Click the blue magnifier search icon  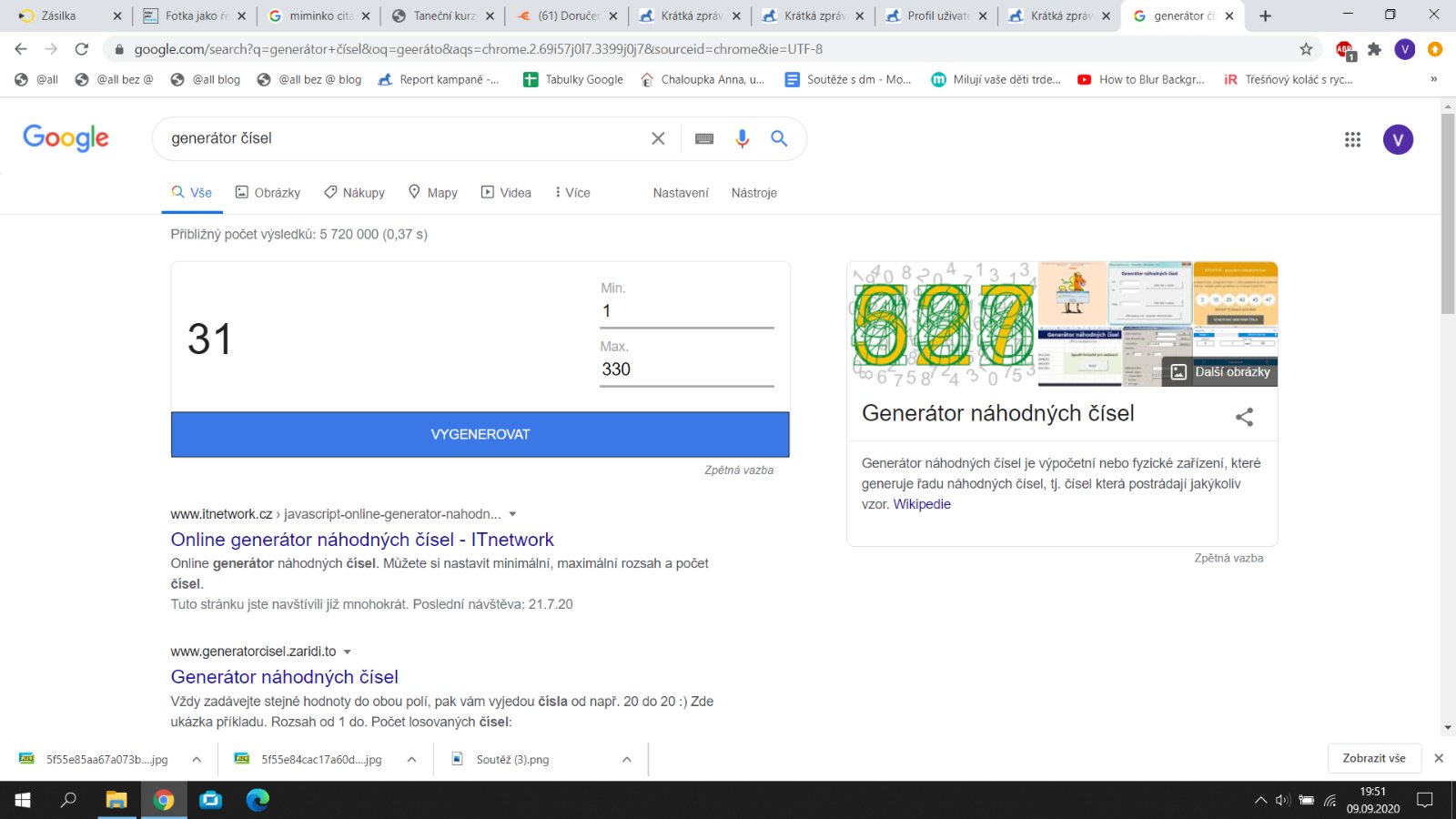(x=779, y=138)
